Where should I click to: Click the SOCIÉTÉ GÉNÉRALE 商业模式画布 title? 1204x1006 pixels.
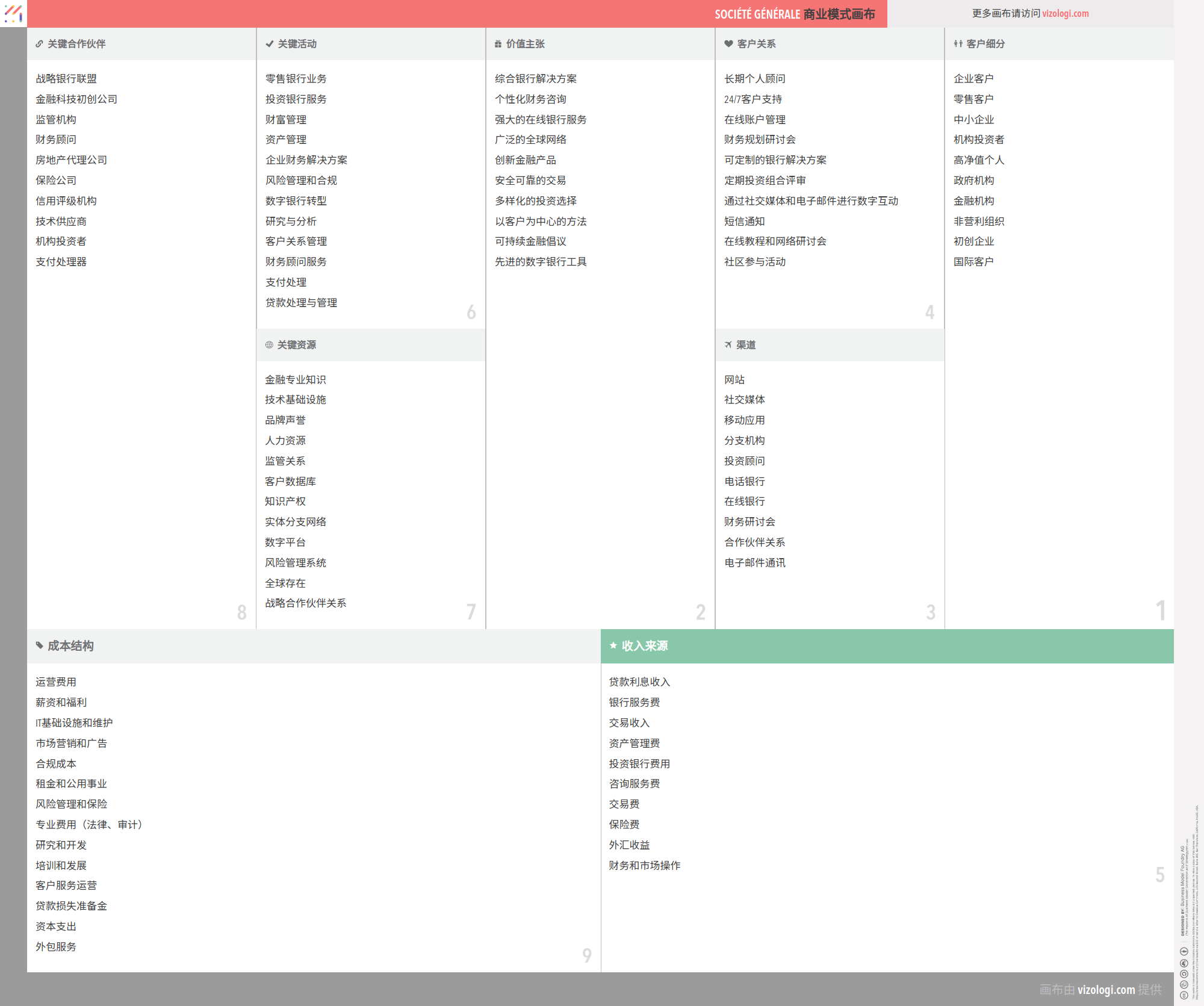pyautogui.click(x=794, y=14)
